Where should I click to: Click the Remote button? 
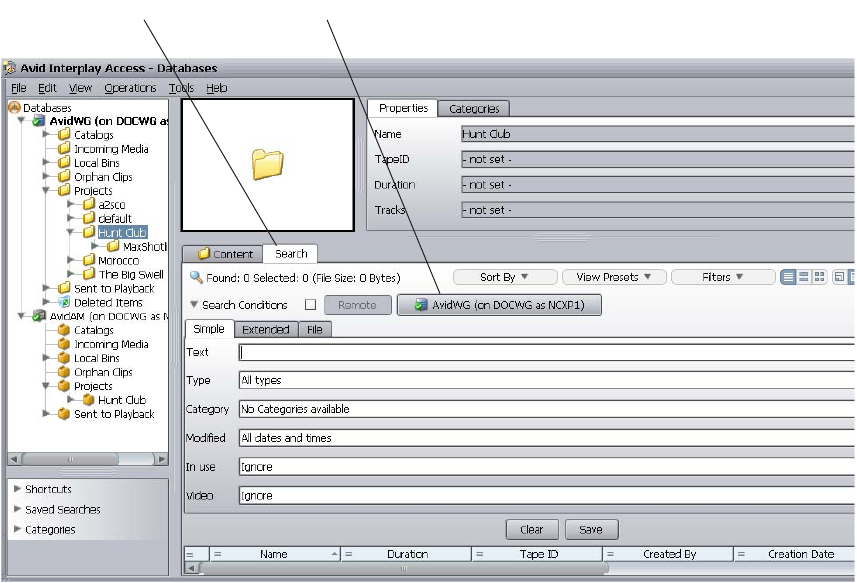point(357,305)
